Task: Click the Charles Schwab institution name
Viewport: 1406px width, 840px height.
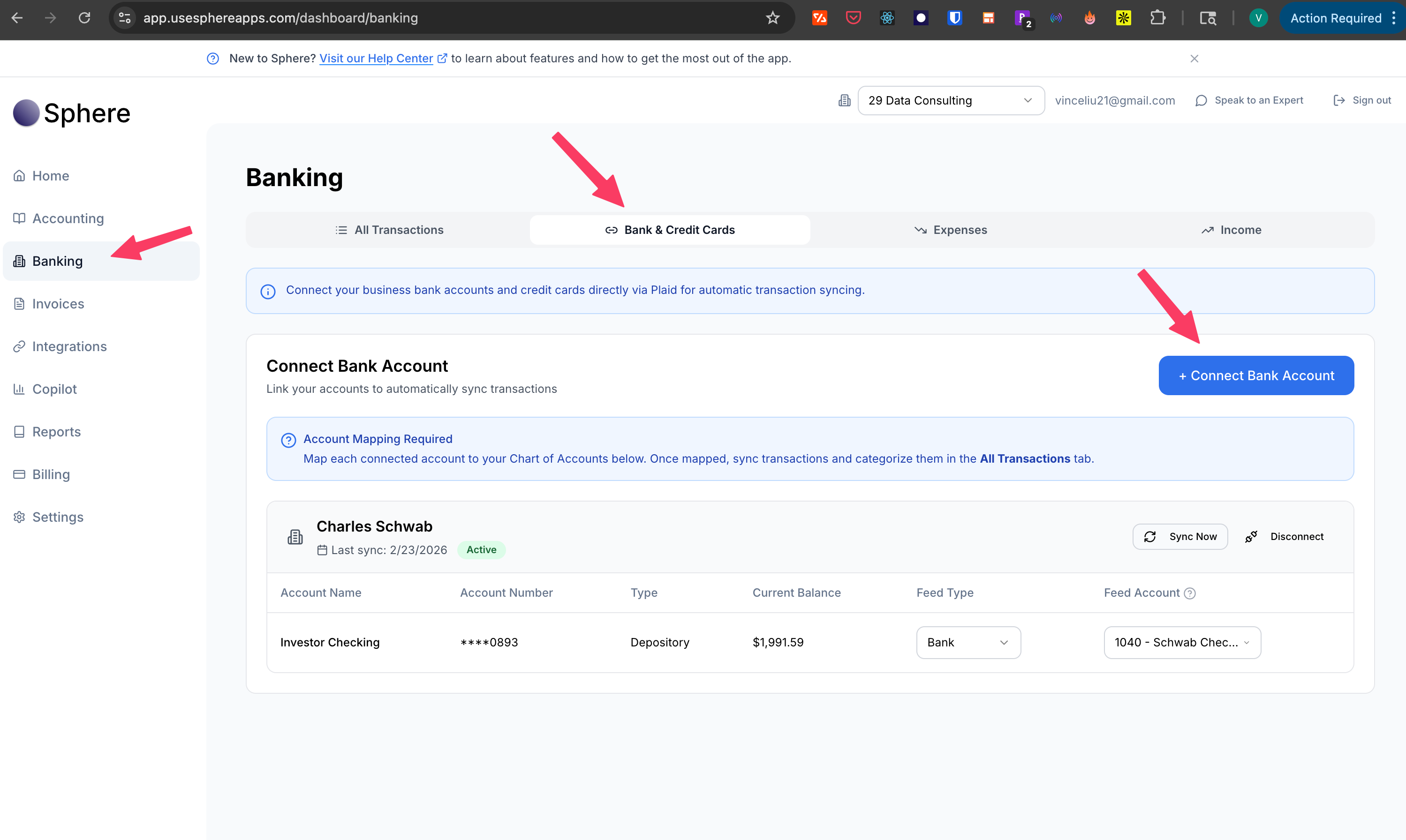Action: tap(374, 526)
